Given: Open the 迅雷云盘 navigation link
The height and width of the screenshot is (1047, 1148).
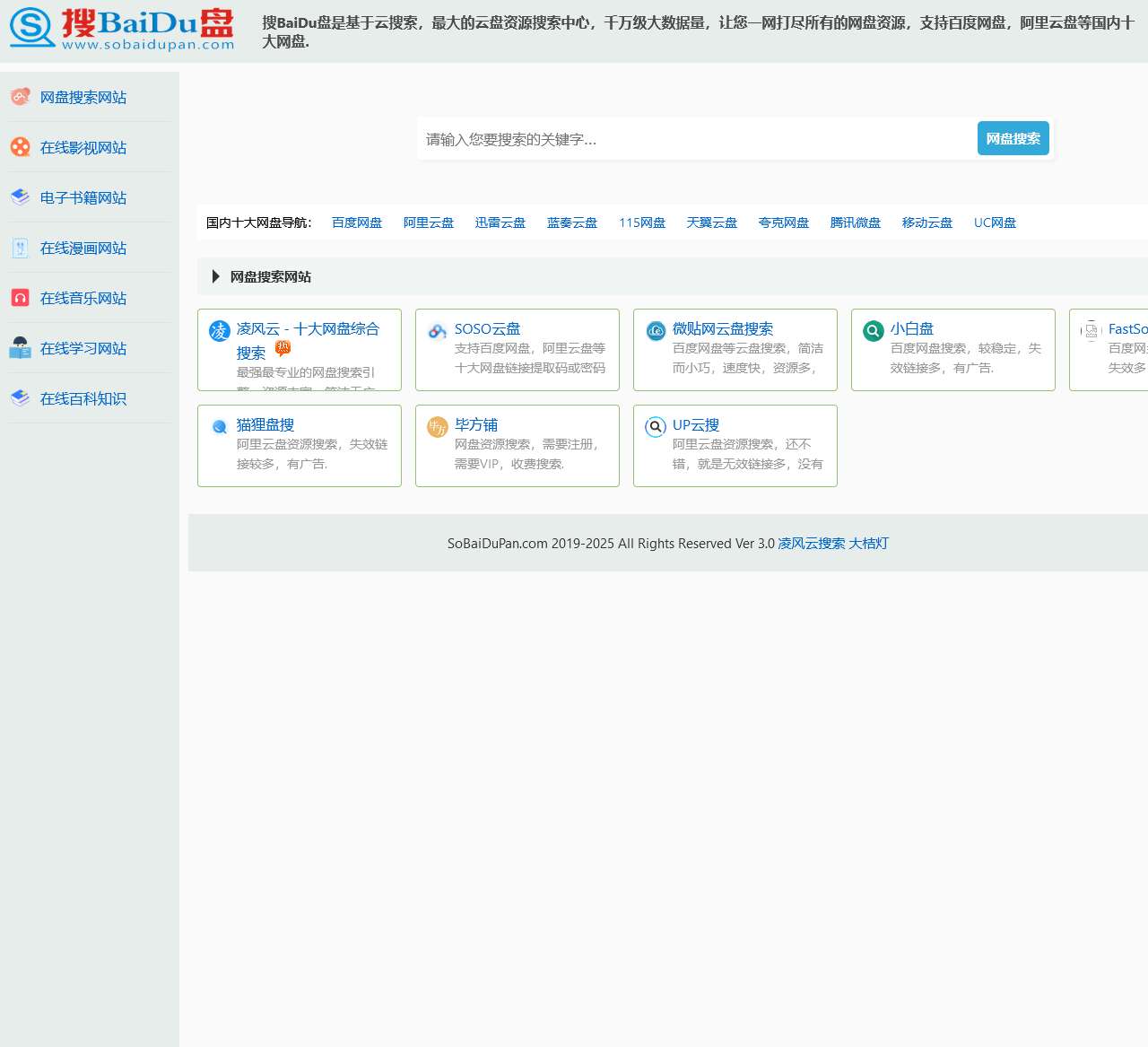Looking at the screenshot, I should (x=500, y=222).
